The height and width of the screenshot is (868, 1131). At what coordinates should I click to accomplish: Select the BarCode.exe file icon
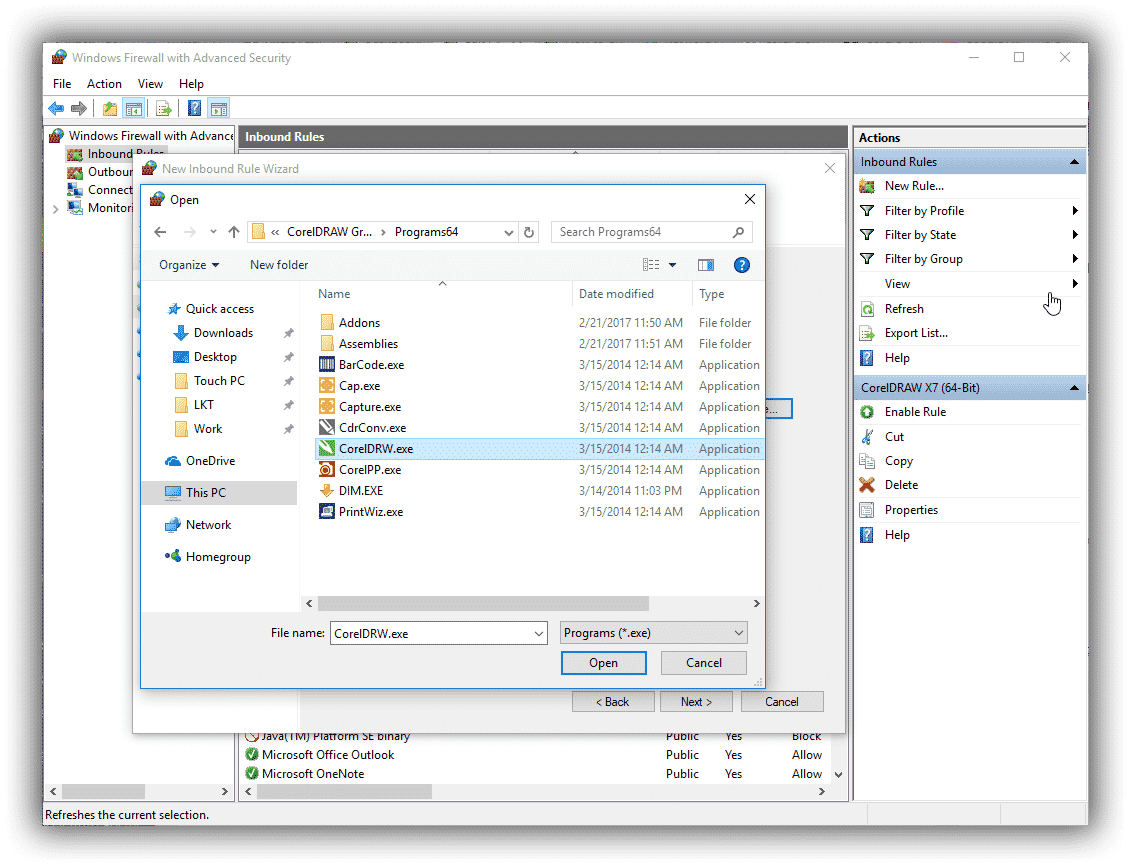point(327,365)
